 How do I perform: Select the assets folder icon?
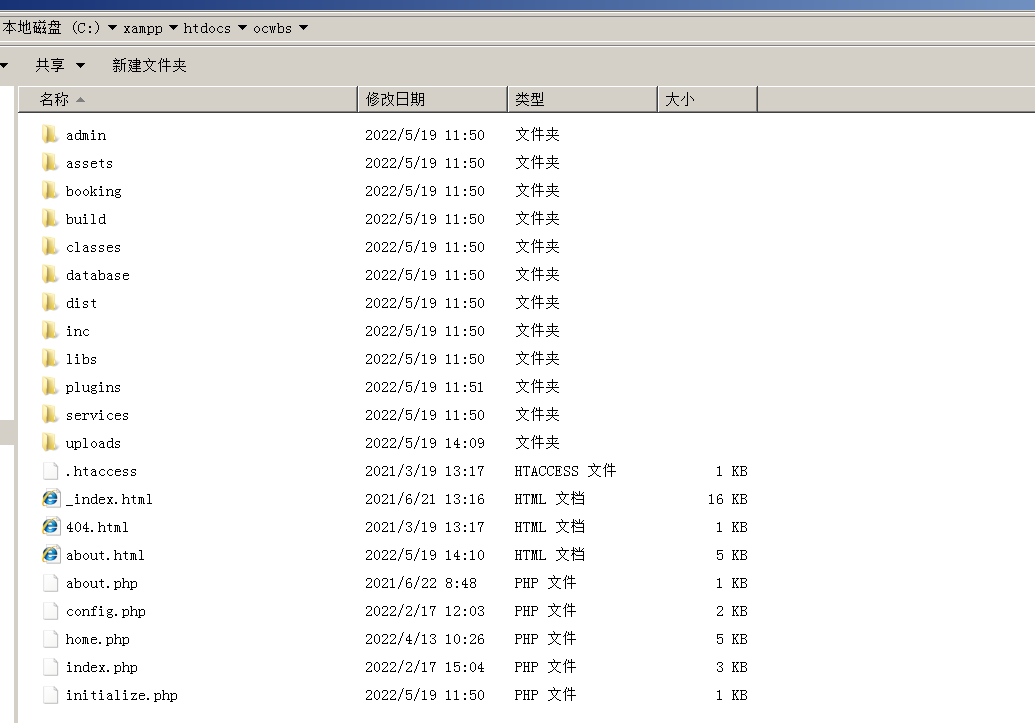click(x=50, y=162)
